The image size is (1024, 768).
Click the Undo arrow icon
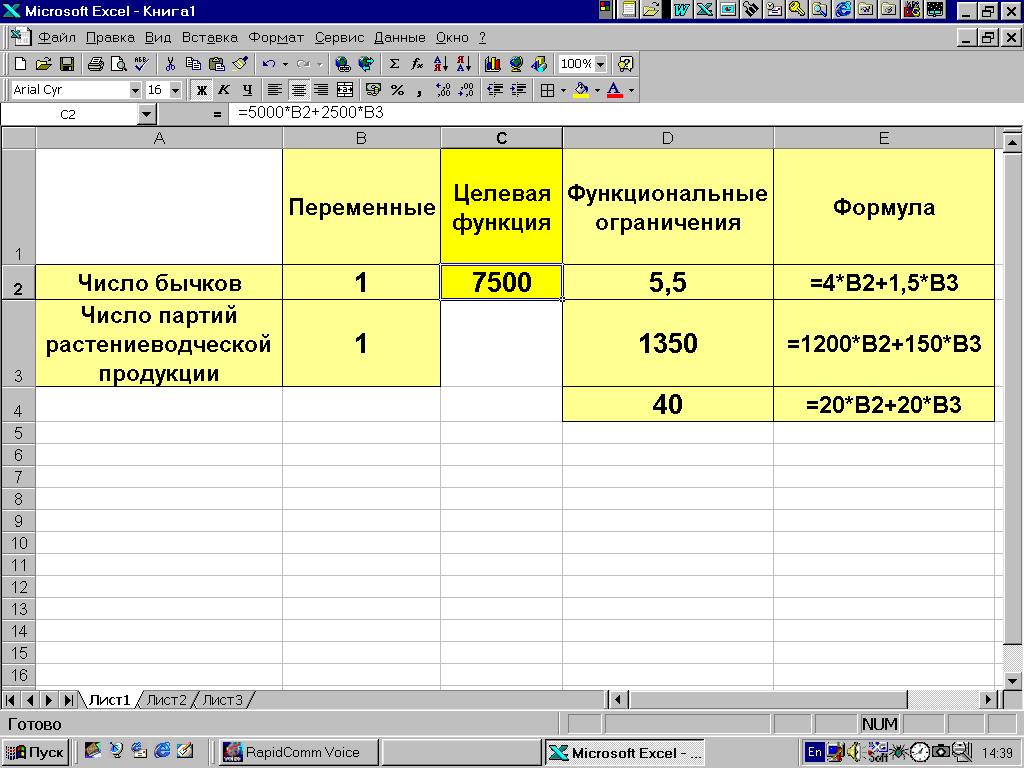pyautogui.click(x=268, y=64)
